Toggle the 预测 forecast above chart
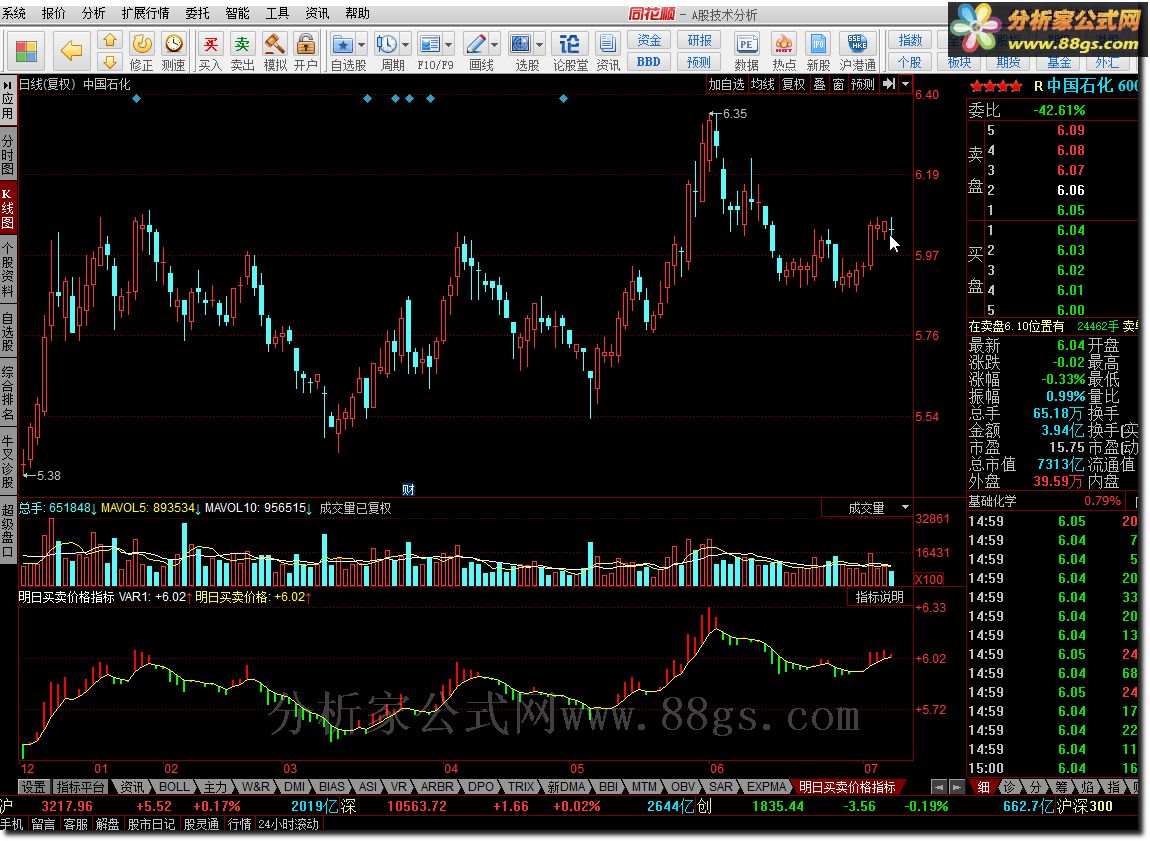1150x841 pixels. pos(862,84)
